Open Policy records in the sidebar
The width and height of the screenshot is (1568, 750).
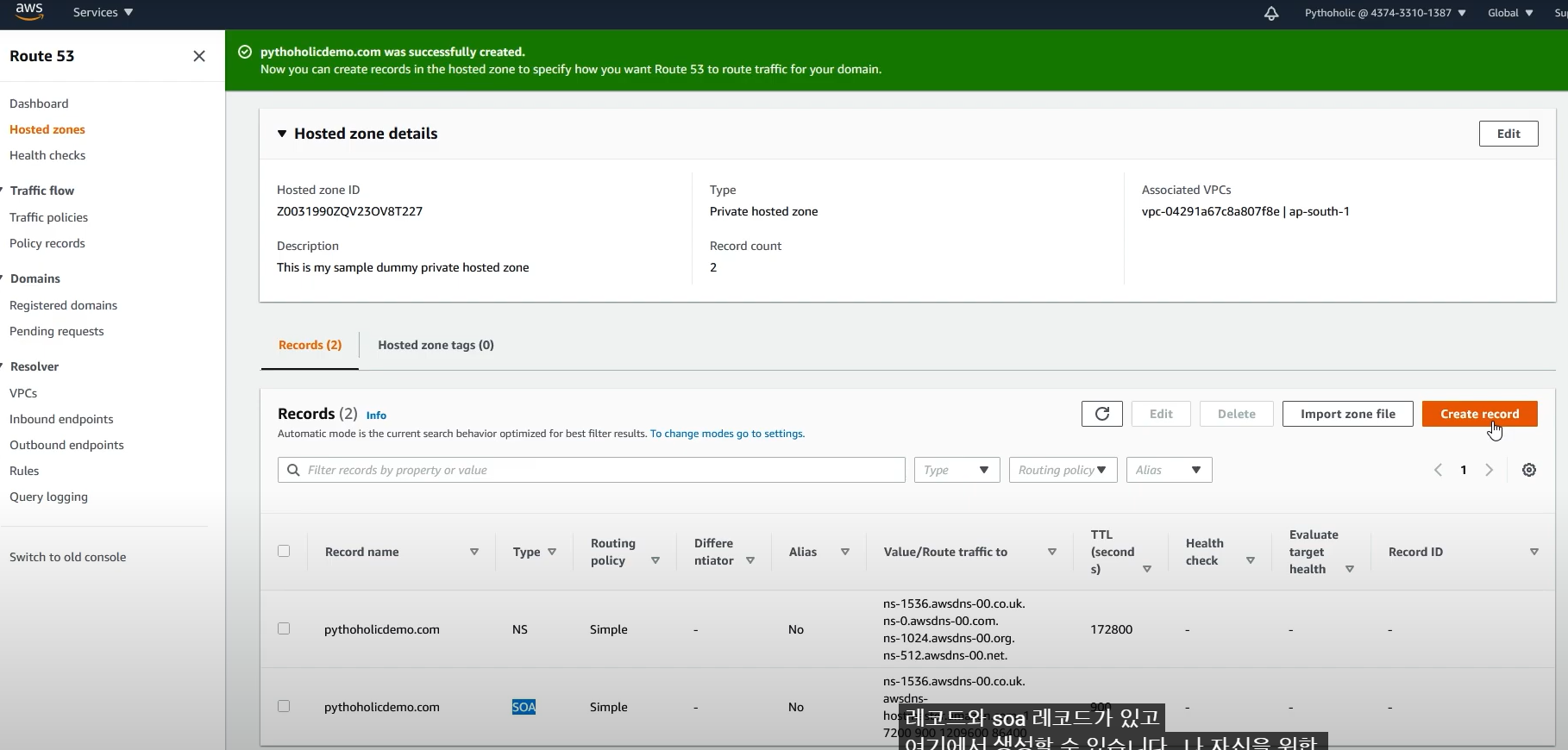point(47,243)
